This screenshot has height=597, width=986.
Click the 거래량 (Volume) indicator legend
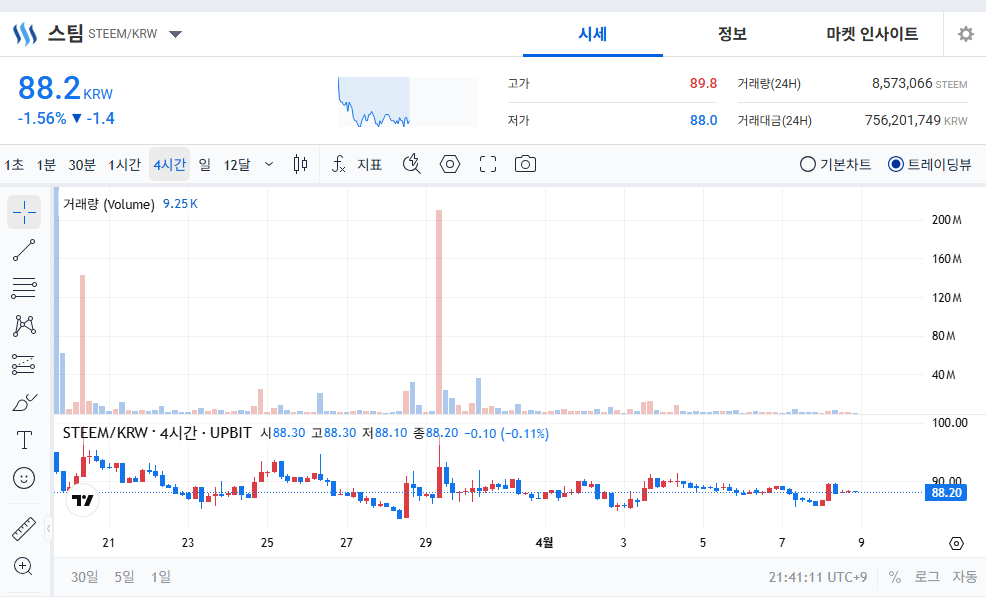(x=108, y=204)
